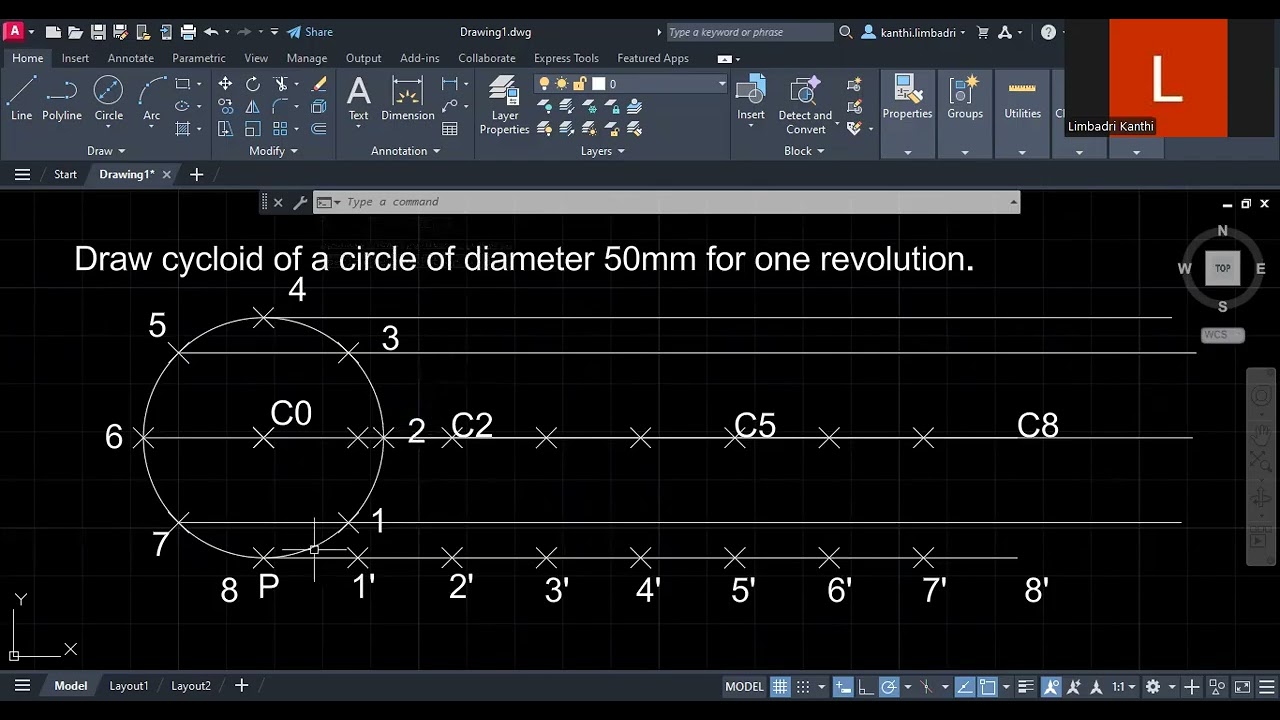
Task: Select the Circle tool
Action: (108, 98)
